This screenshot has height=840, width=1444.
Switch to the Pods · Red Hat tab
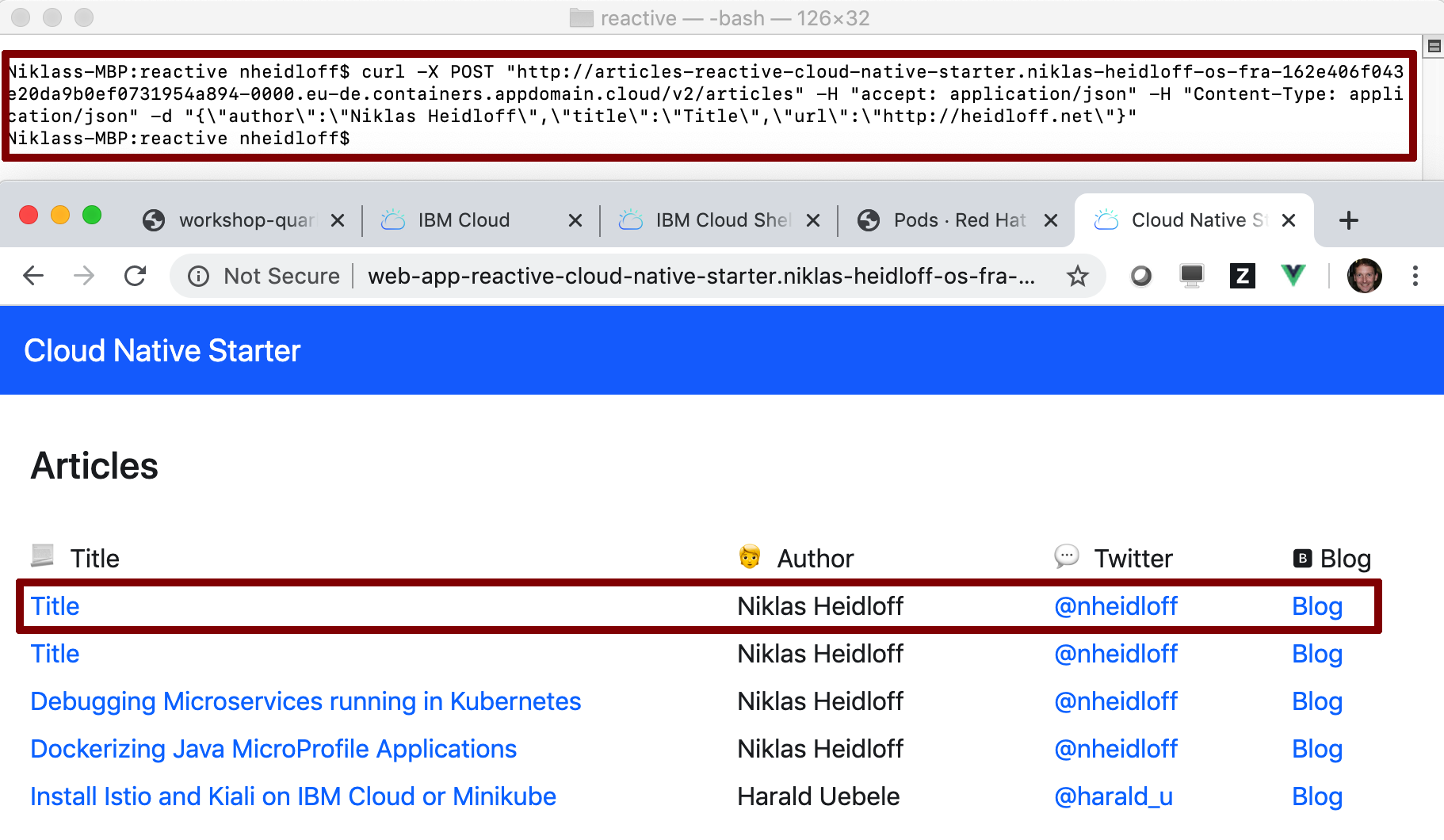pos(957,220)
